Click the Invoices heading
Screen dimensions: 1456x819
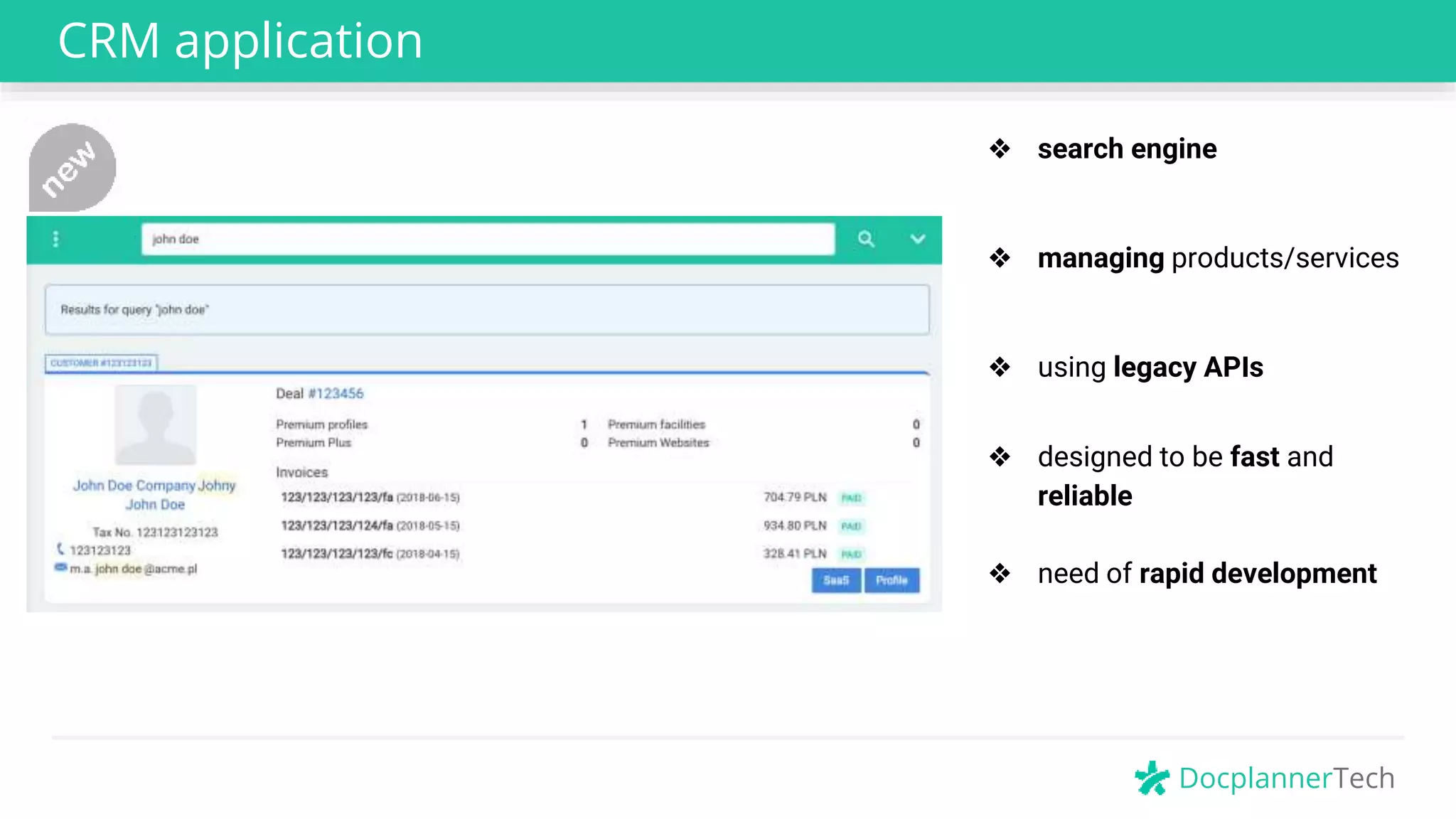coord(301,472)
